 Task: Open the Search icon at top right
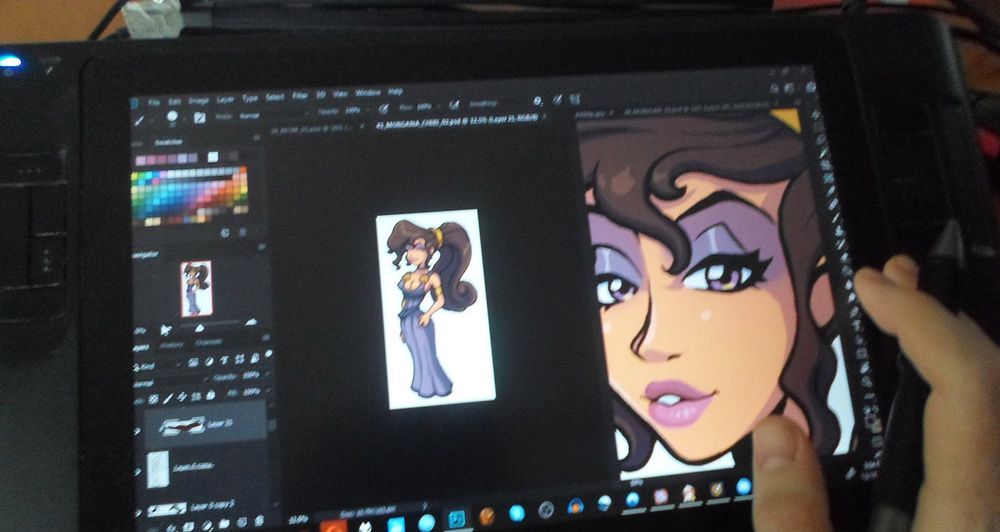774,89
